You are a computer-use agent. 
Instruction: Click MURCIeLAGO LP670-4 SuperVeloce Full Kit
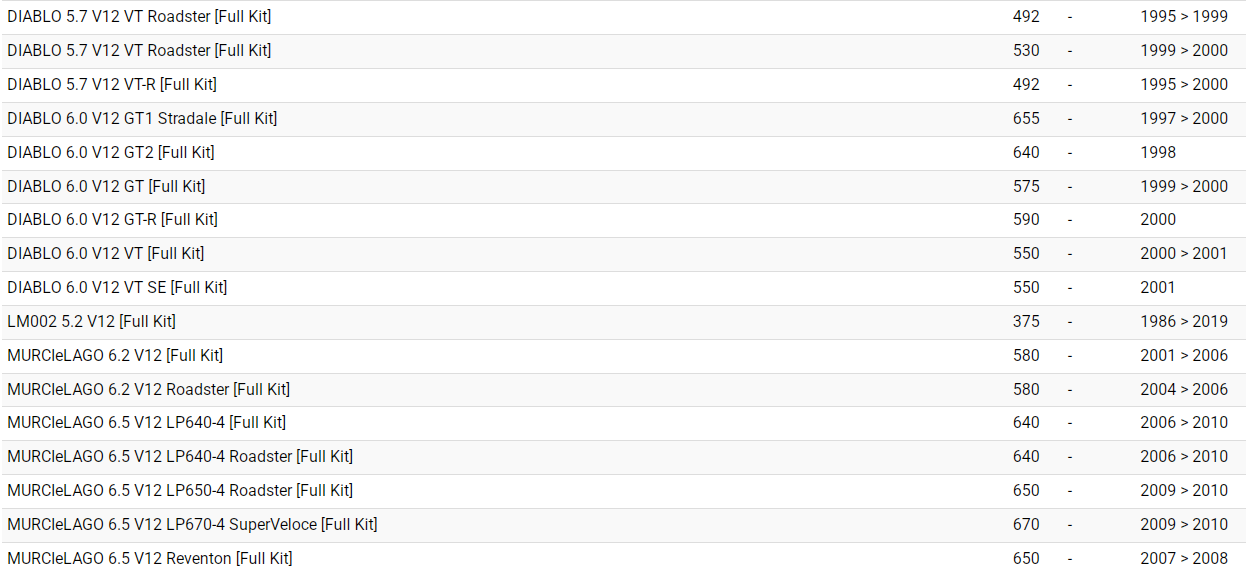192,525
